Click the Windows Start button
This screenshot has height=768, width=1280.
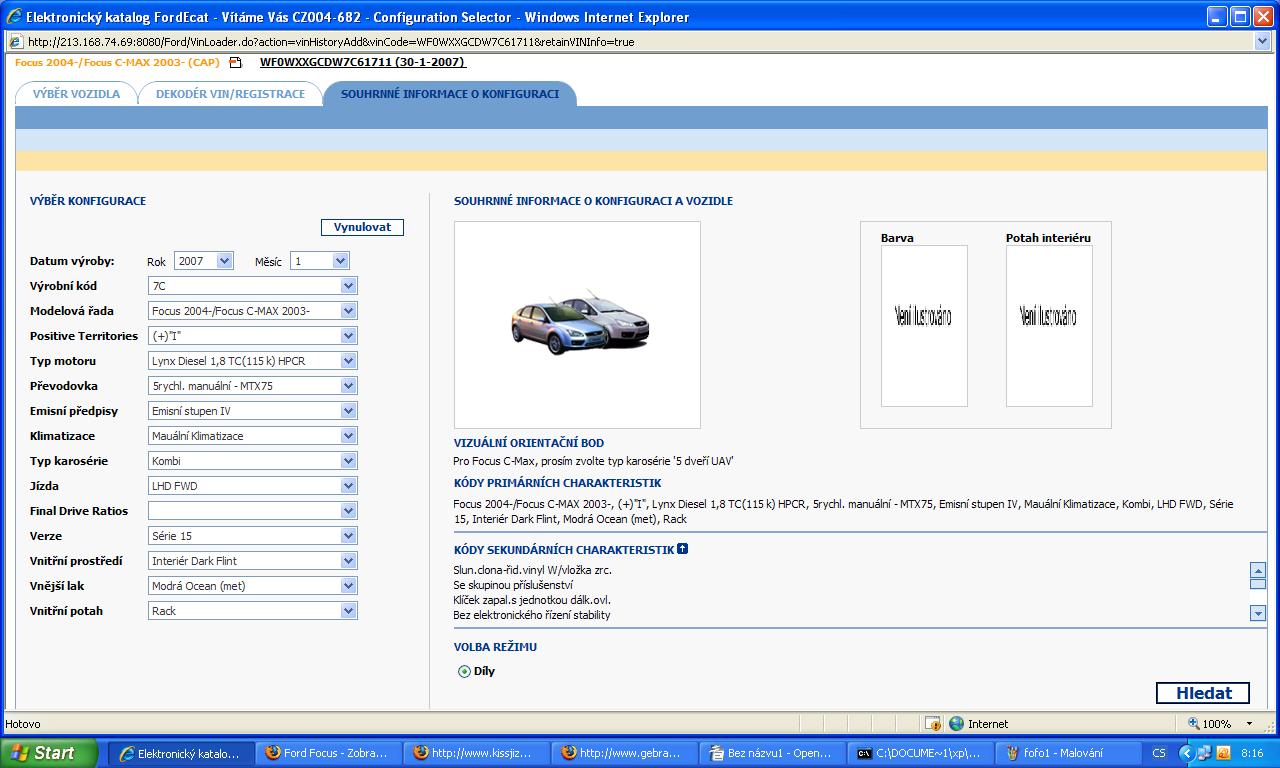tap(49, 753)
